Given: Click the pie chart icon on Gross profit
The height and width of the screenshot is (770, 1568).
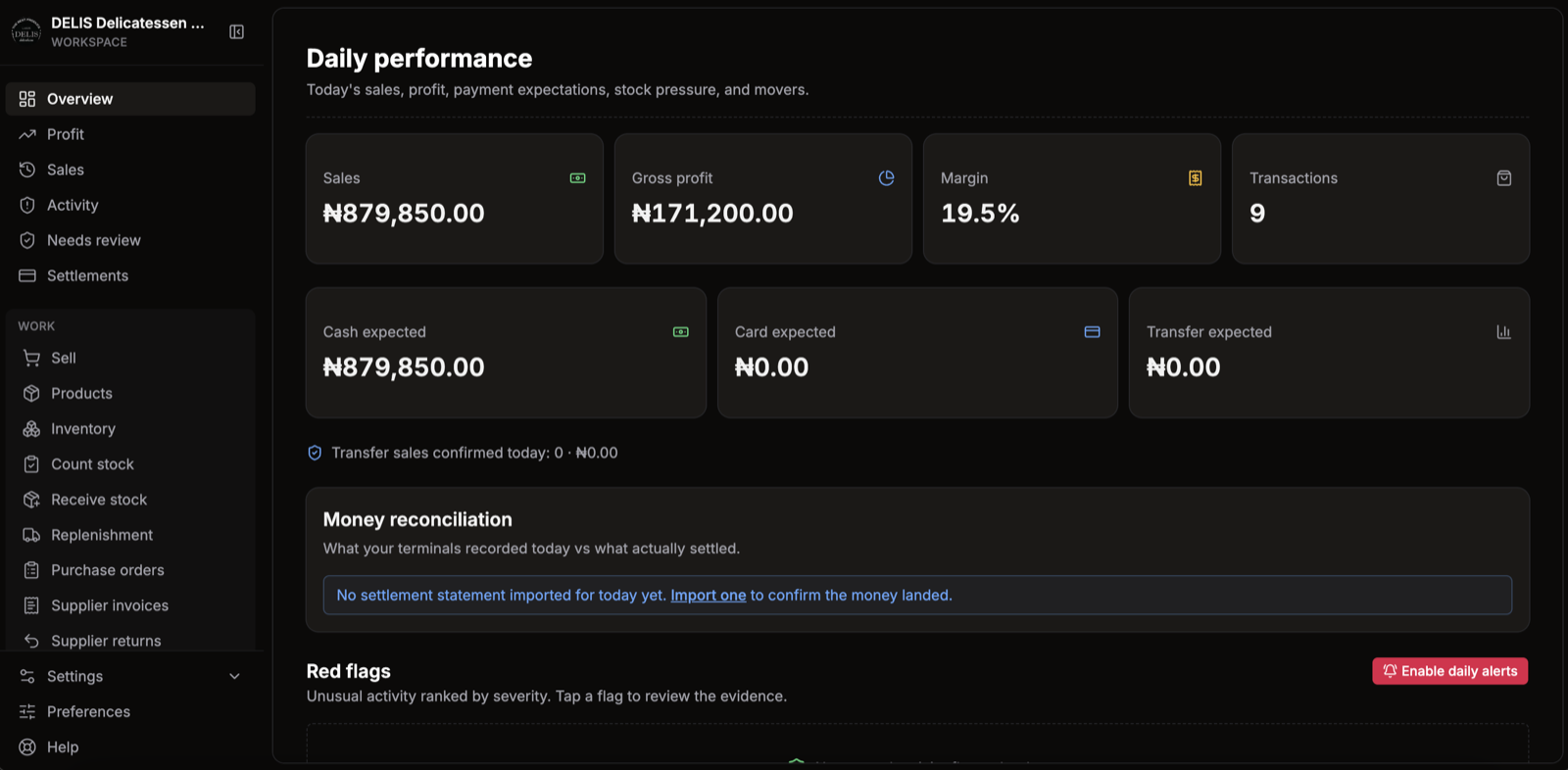Looking at the screenshot, I should (x=886, y=178).
